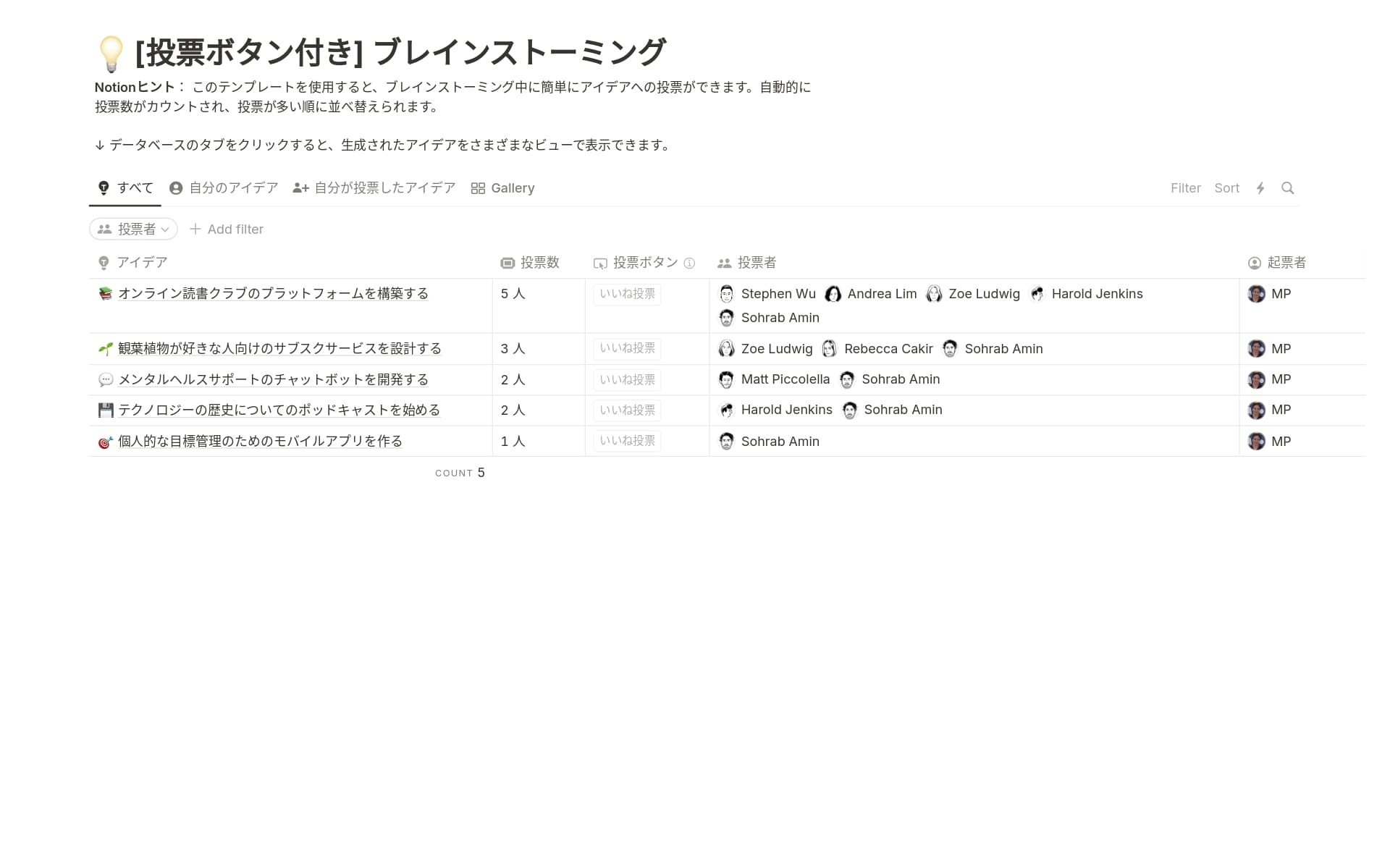Click Stephen Wu's avatar in voters

pyautogui.click(x=726, y=294)
